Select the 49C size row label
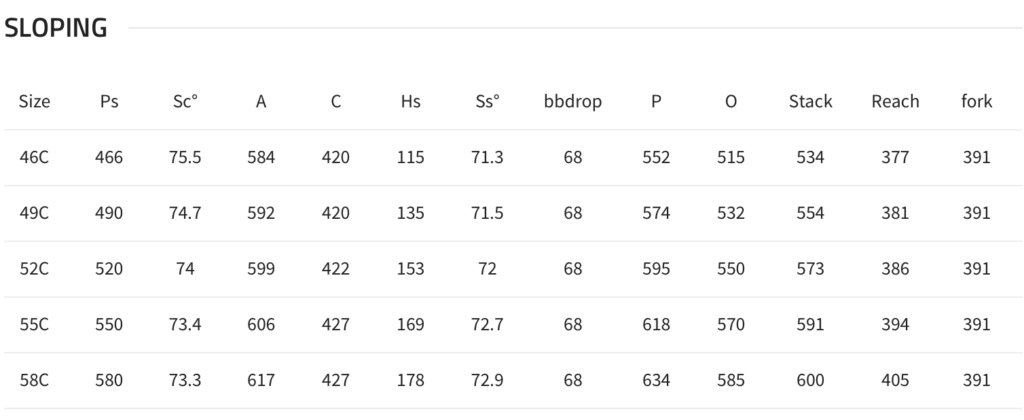Viewport: 1024px width, 420px height. [34, 213]
